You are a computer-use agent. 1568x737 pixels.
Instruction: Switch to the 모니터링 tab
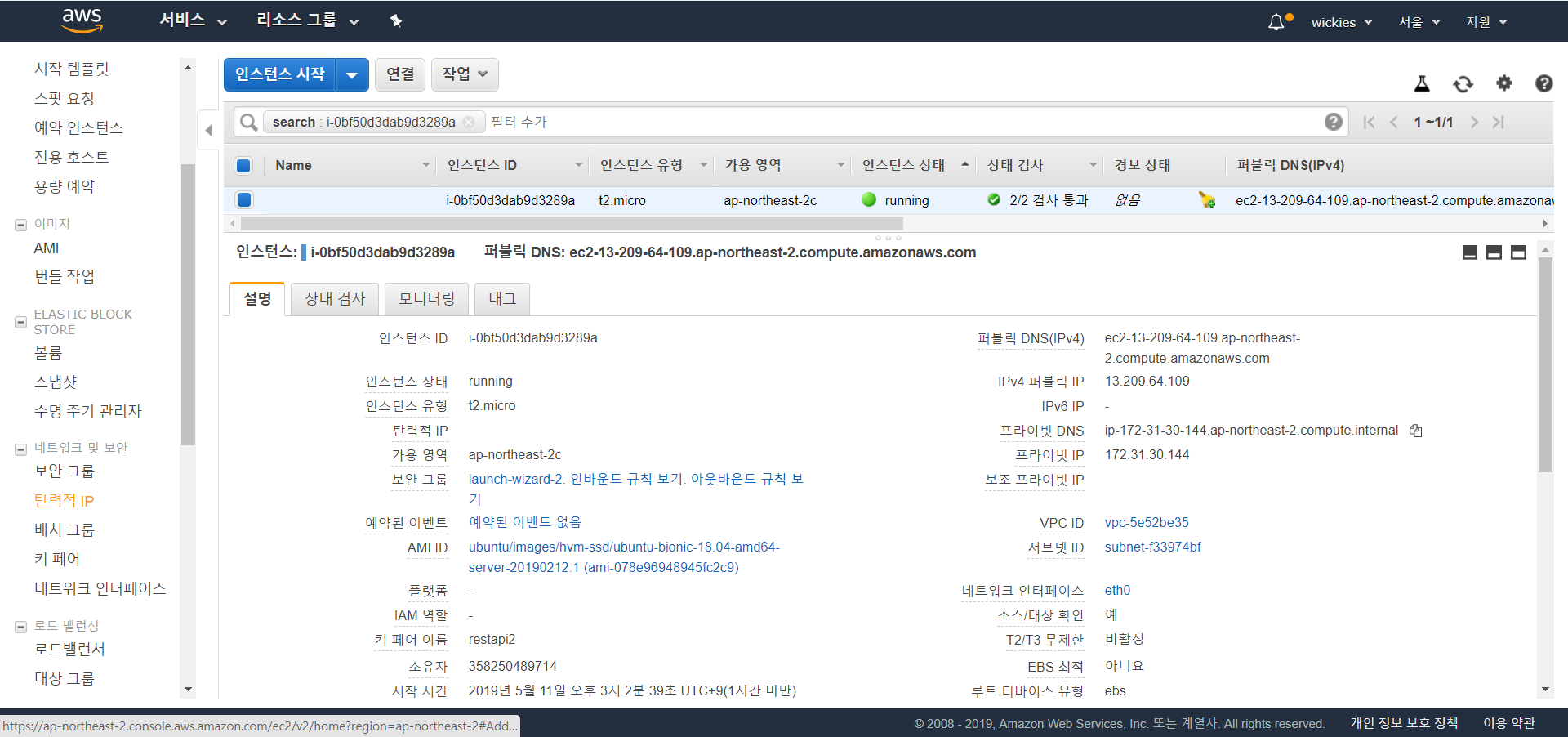[x=426, y=299]
